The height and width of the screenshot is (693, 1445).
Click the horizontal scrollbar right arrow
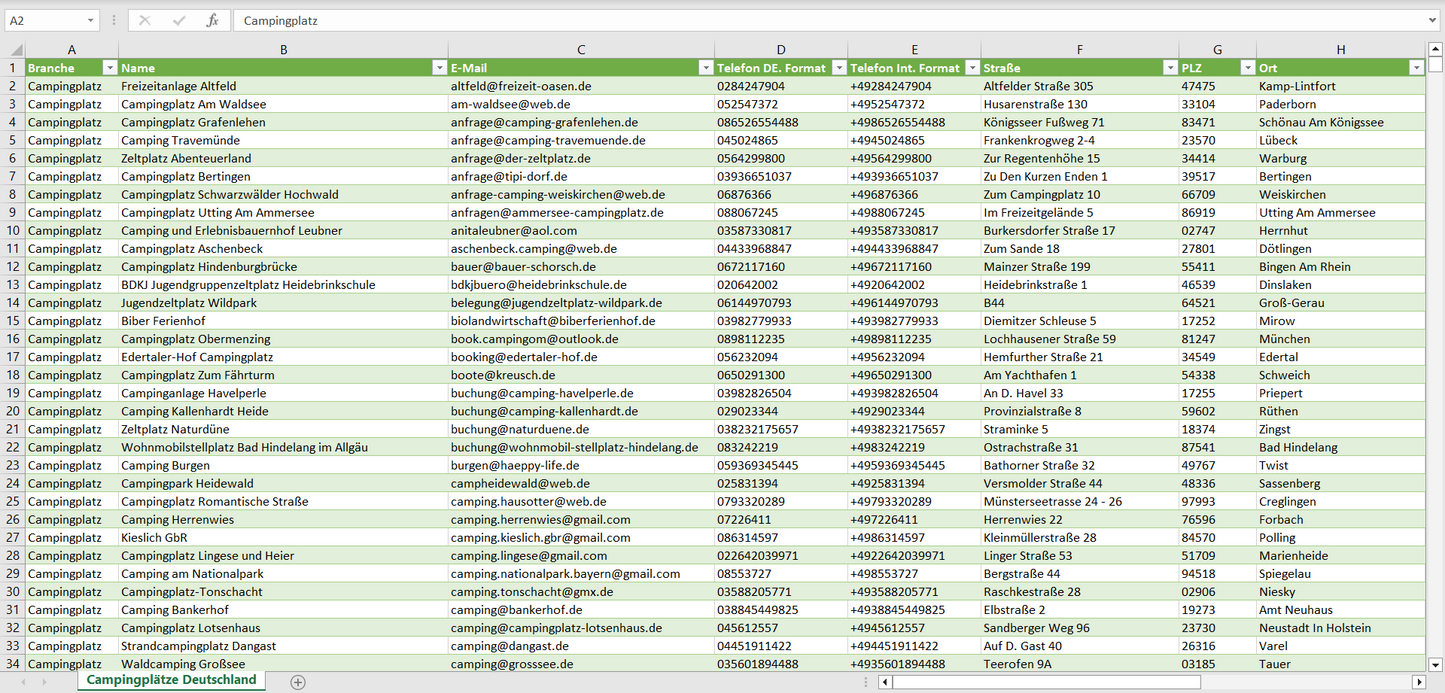(1417, 682)
